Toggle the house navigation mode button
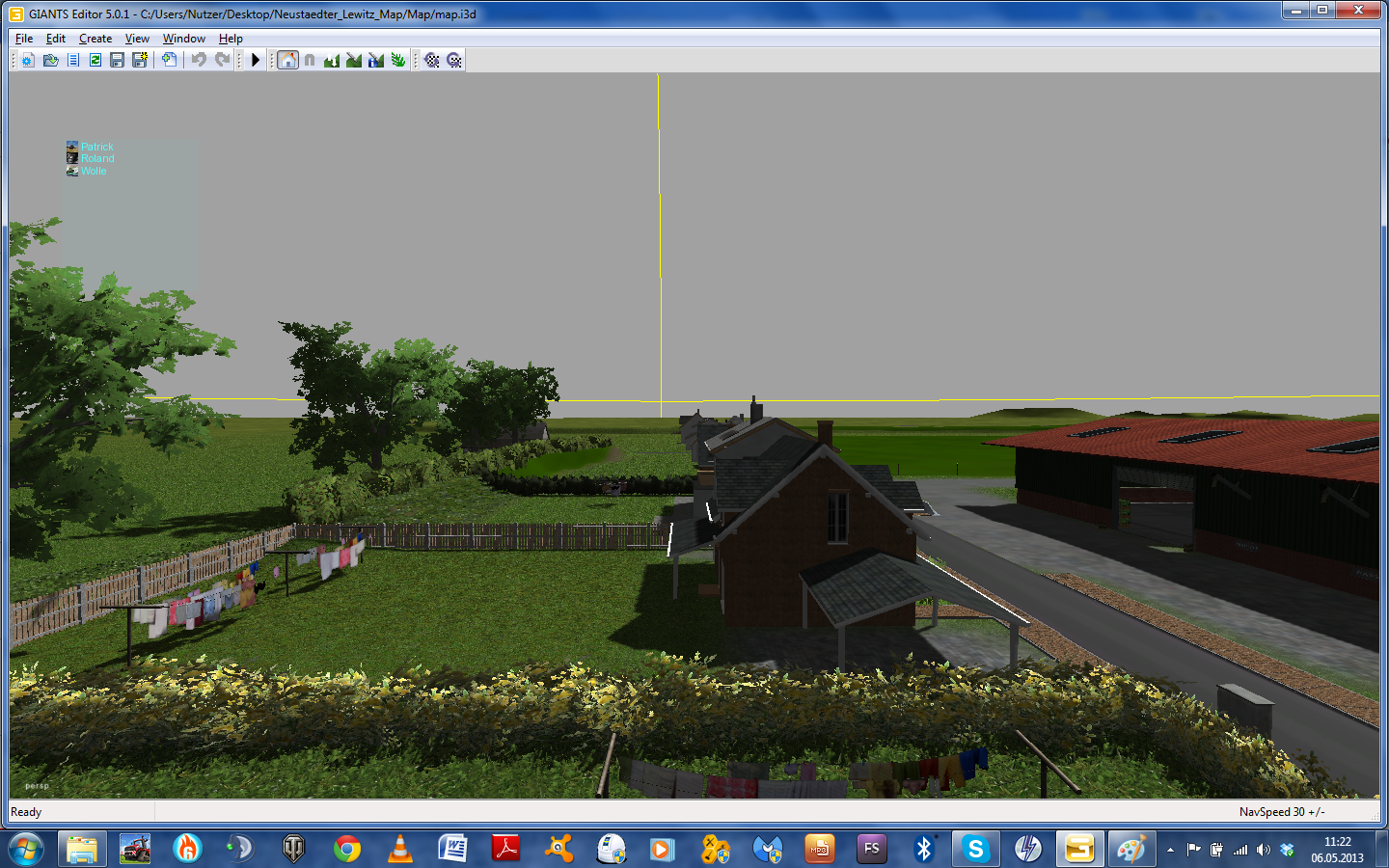The height and width of the screenshot is (868, 1389). [x=287, y=60]
